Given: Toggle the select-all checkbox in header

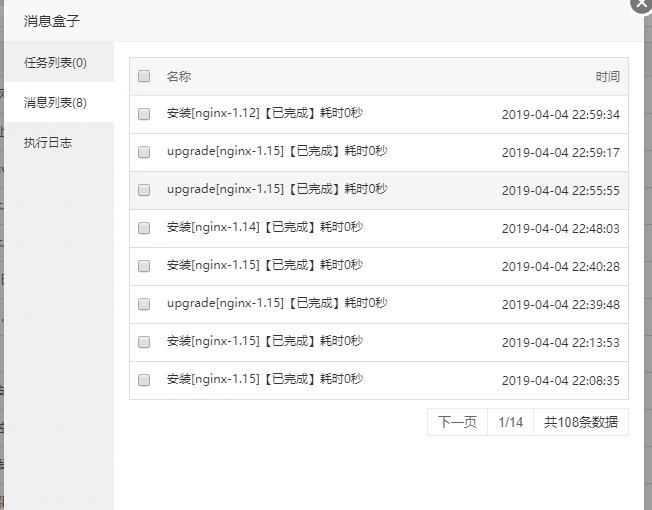Looking at the screenshot, I should click(144, 76).
